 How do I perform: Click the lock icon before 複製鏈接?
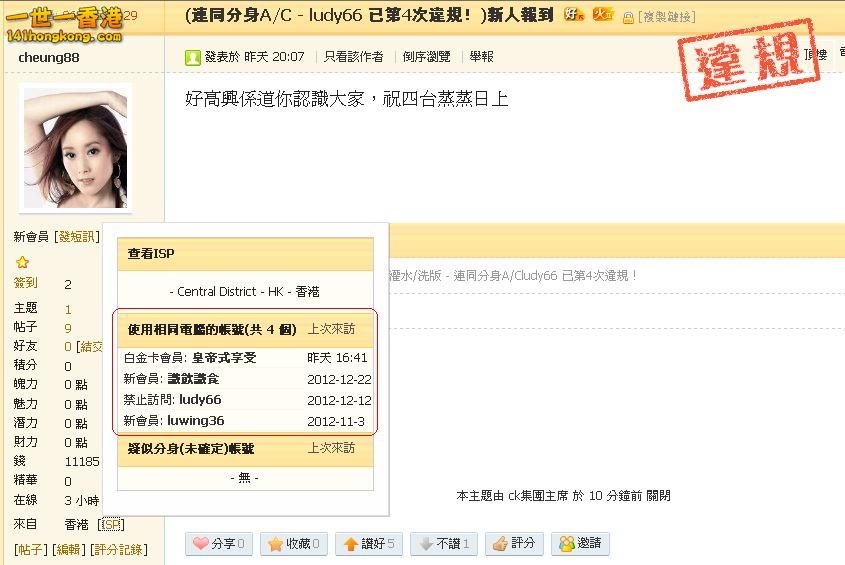(628, 18)
